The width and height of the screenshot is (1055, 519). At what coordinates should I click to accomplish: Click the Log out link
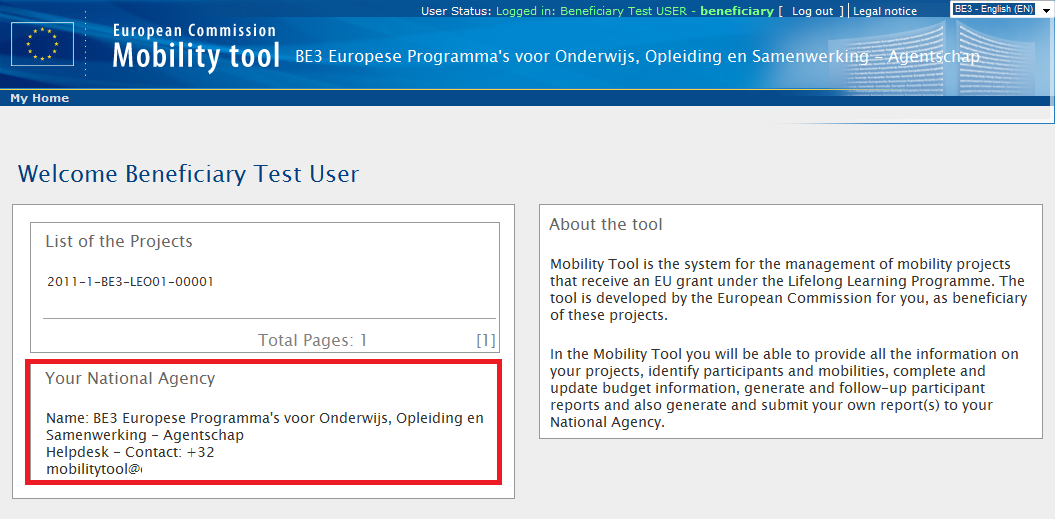point(812,11)
